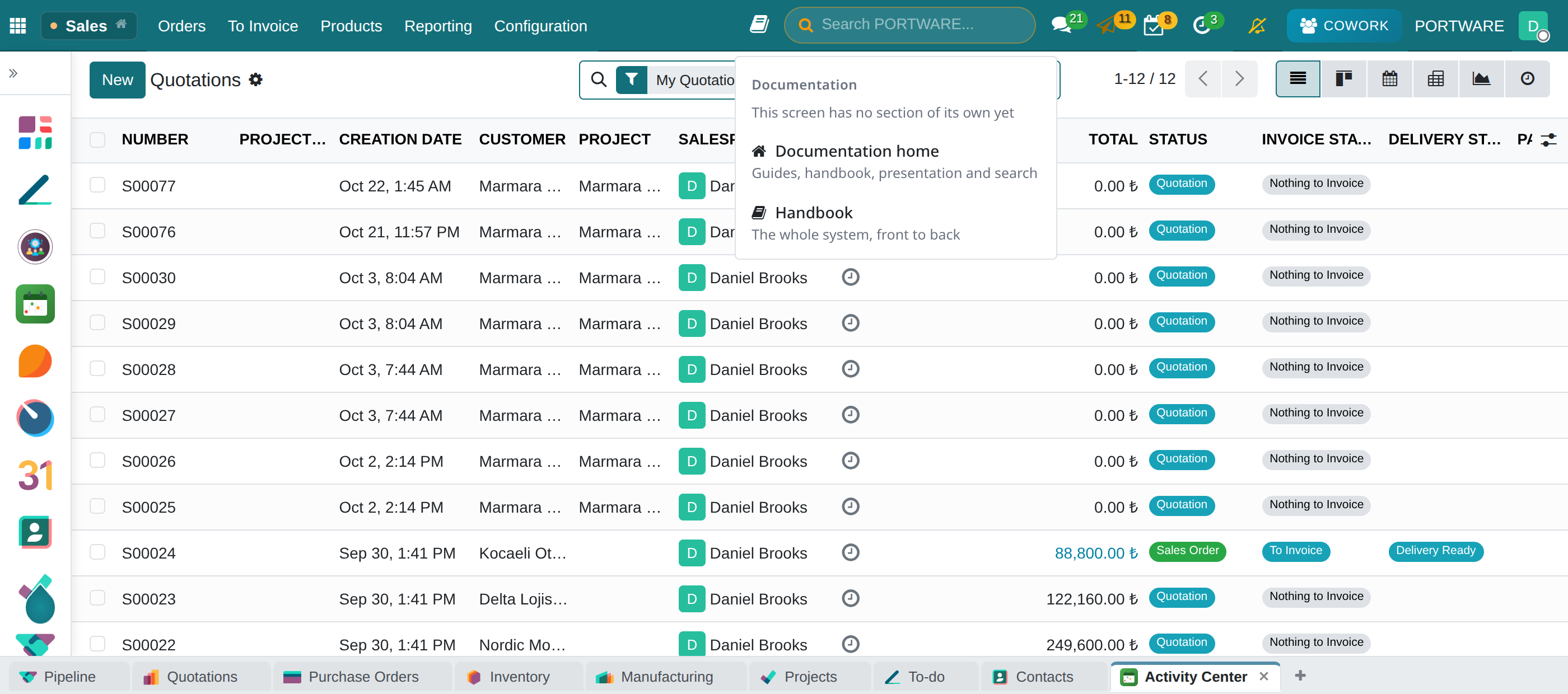This screenshot has height=694, width=1568.
Task: Switch to activity clock view
Action: [1527, 78]
